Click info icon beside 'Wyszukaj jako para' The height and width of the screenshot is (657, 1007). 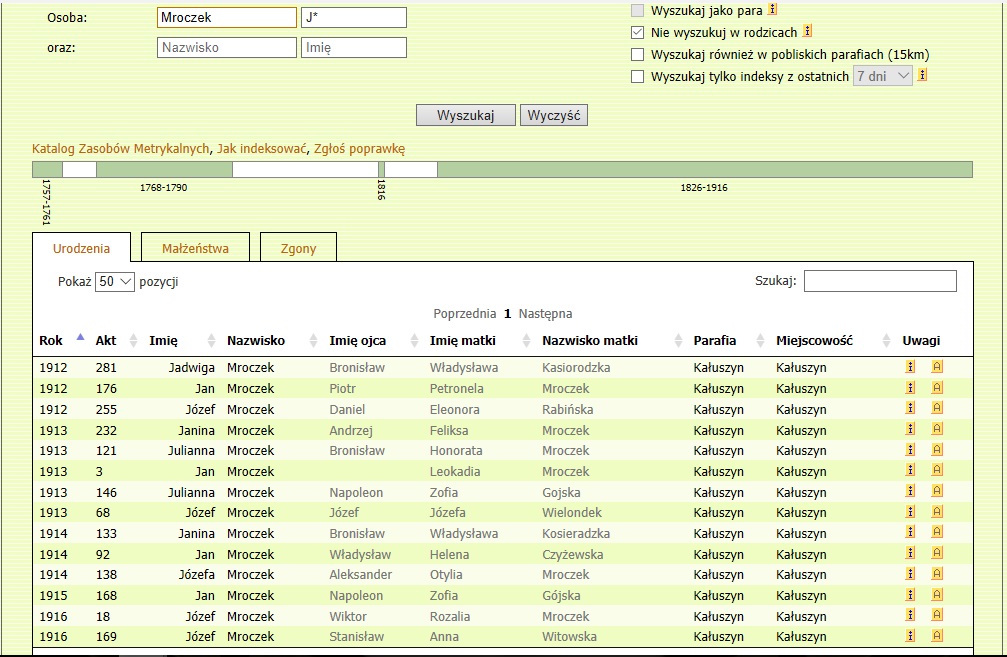[x=772, y=10]
